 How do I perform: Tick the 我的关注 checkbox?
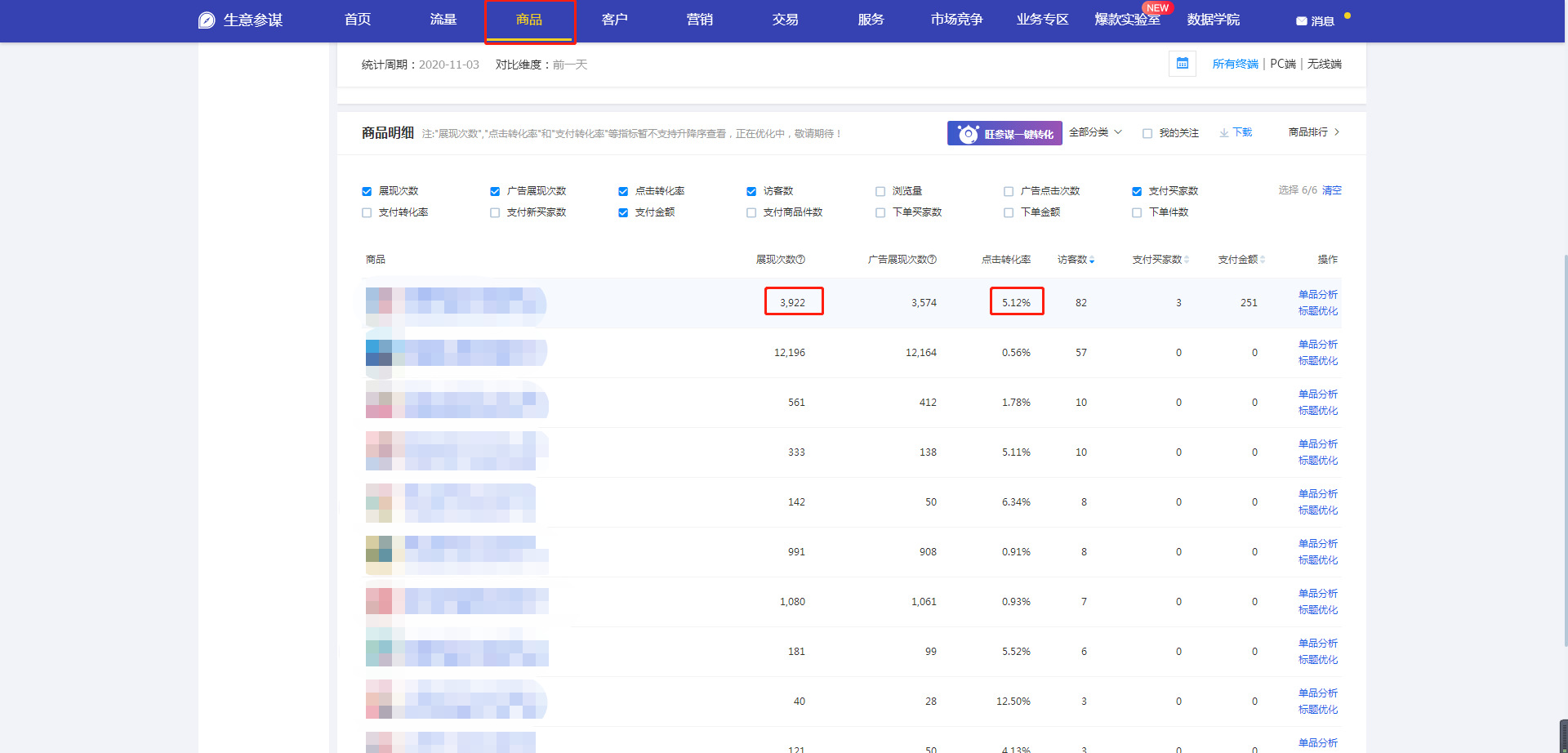[x=1147, y=133]
